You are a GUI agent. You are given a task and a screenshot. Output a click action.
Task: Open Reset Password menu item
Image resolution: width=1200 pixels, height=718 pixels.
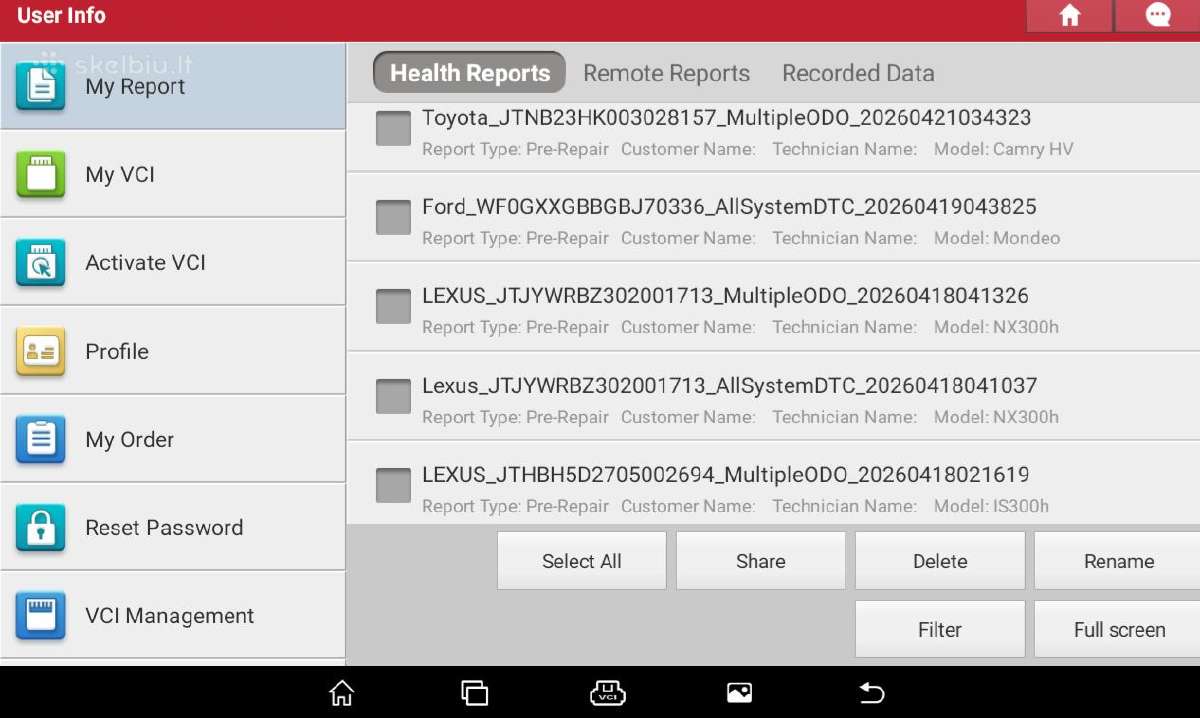pos(173,528)
